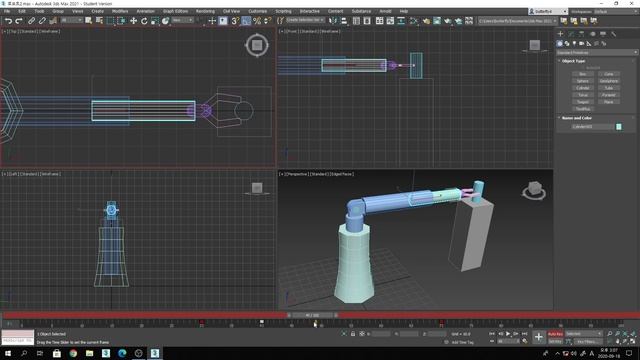Activate the Select and Scale tool
The height and width of the screenshot is (360, 640).
155,20
